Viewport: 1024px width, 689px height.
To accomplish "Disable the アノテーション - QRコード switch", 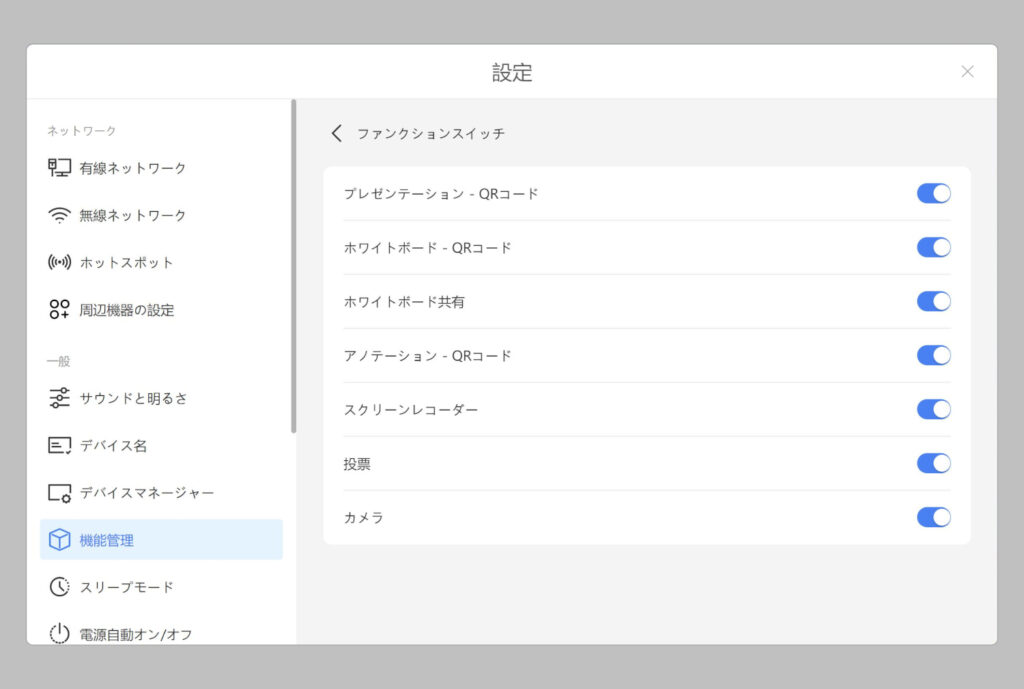I will coord(933,355).
